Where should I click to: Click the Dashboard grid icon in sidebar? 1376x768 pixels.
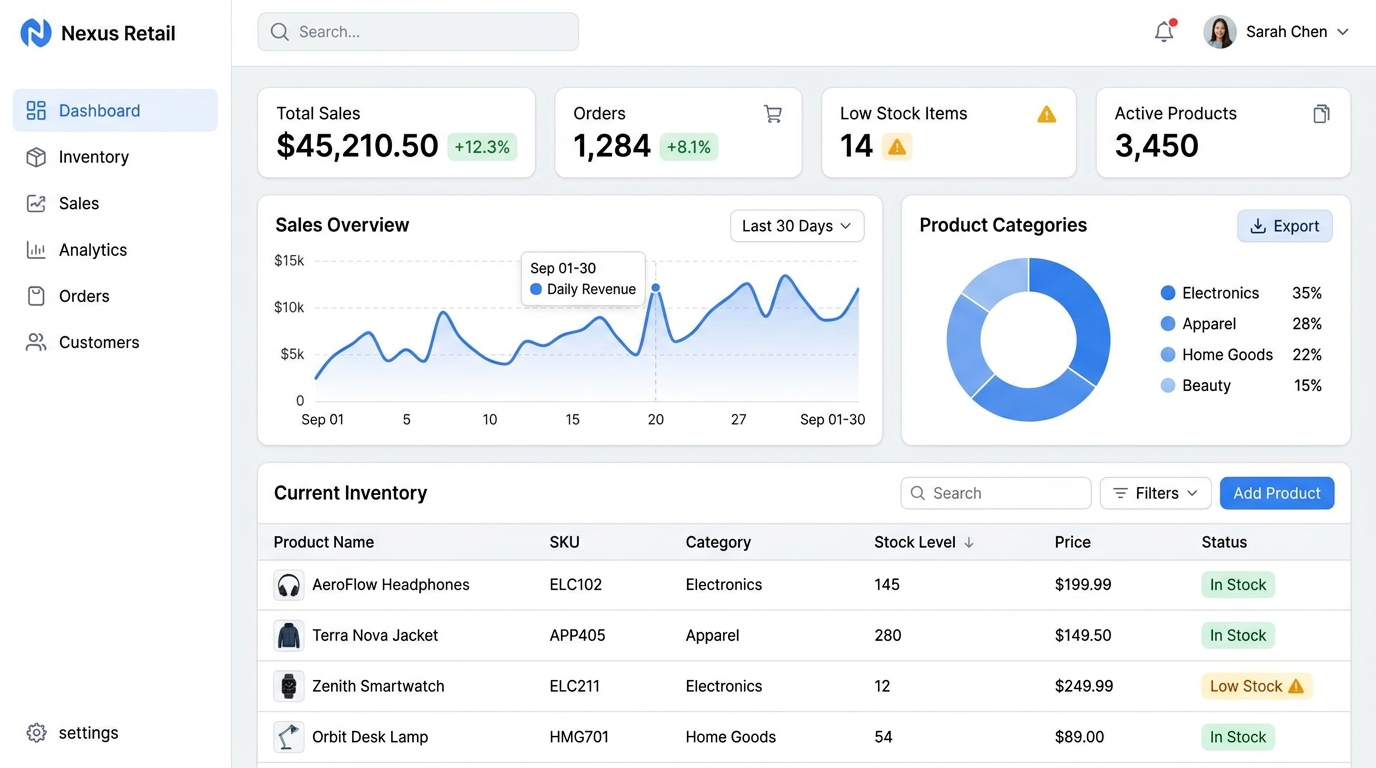click(x=36, y=111)
